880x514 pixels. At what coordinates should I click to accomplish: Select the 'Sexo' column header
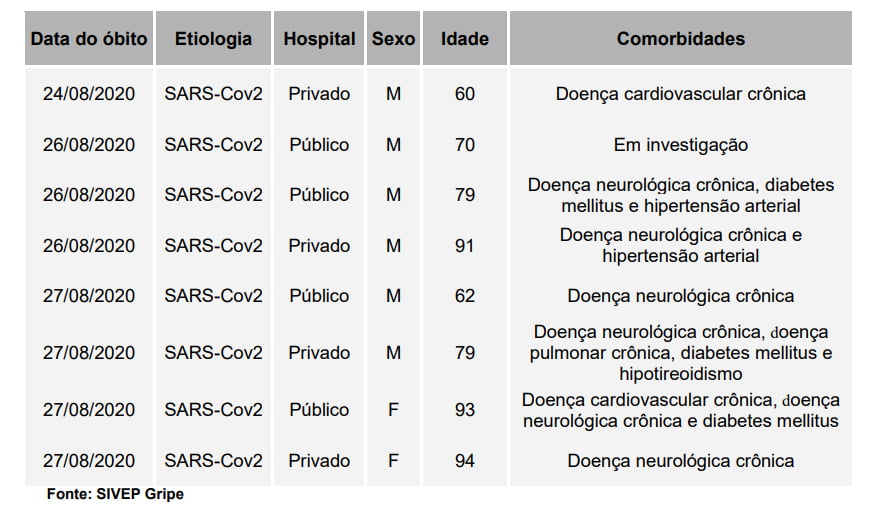(x=393, y=39)
